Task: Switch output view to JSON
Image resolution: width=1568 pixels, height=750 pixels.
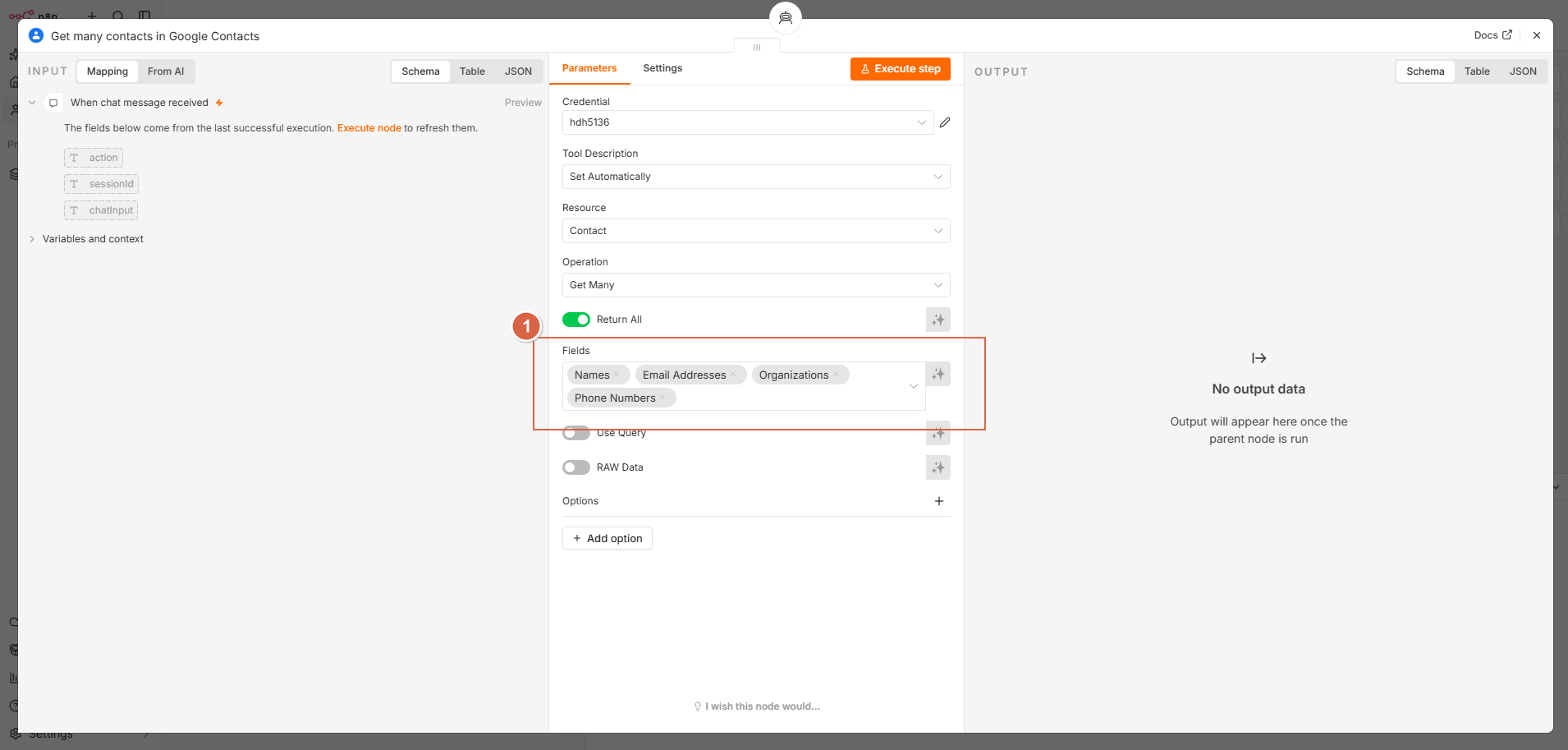Action: pos(1523,71)
